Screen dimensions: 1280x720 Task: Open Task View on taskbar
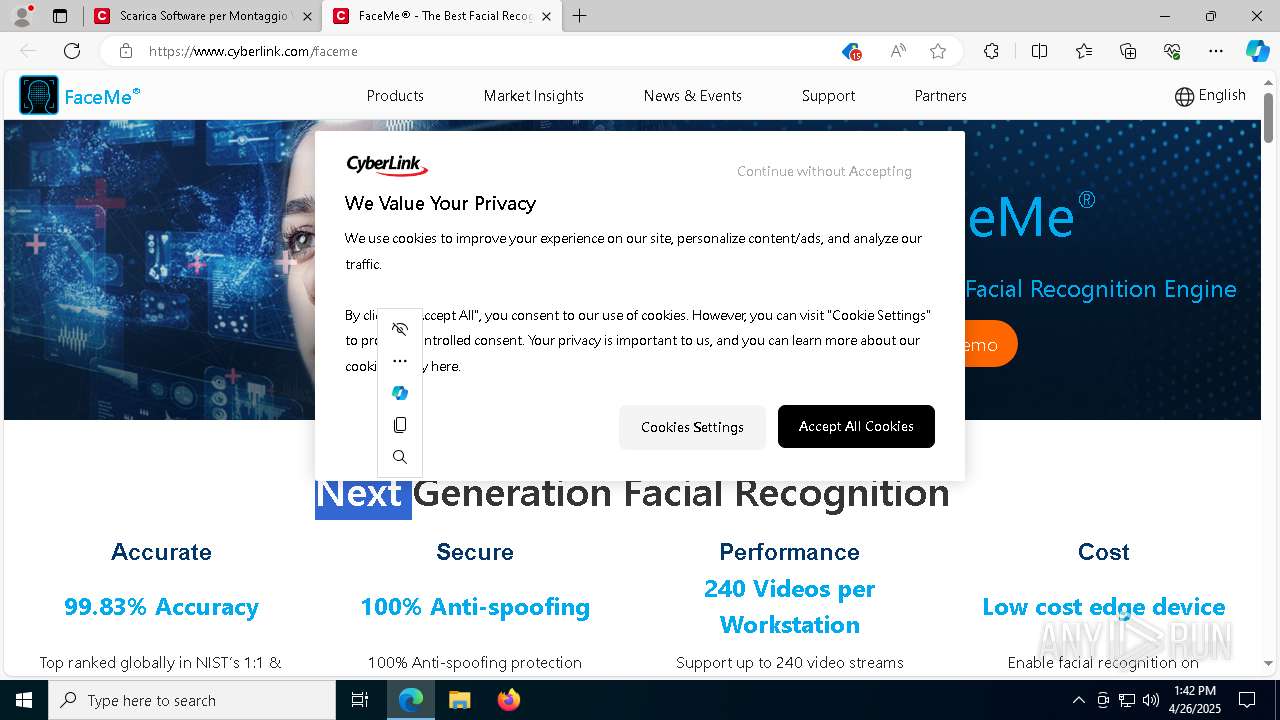[x=360, y=700]
